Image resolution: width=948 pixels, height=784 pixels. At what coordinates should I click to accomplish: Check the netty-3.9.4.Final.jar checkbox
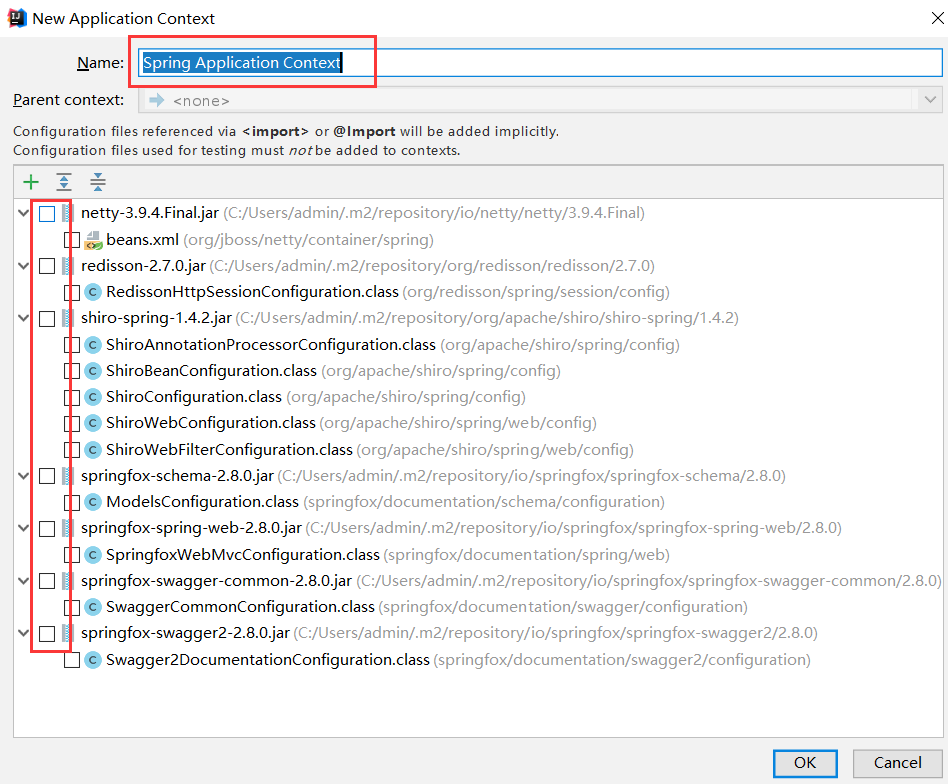point(47,213)
